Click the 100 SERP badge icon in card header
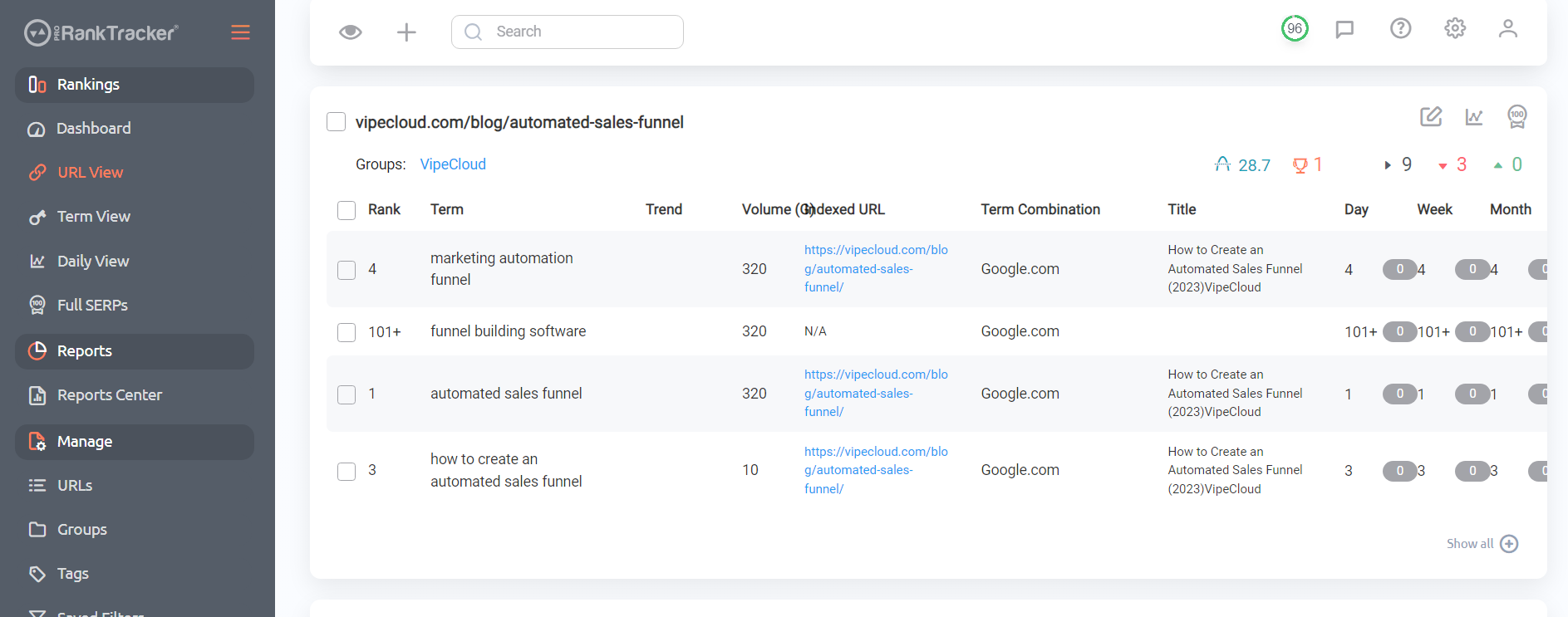Image resolution: width=1568 pixels, height=617 pixels. [1517, 116]
